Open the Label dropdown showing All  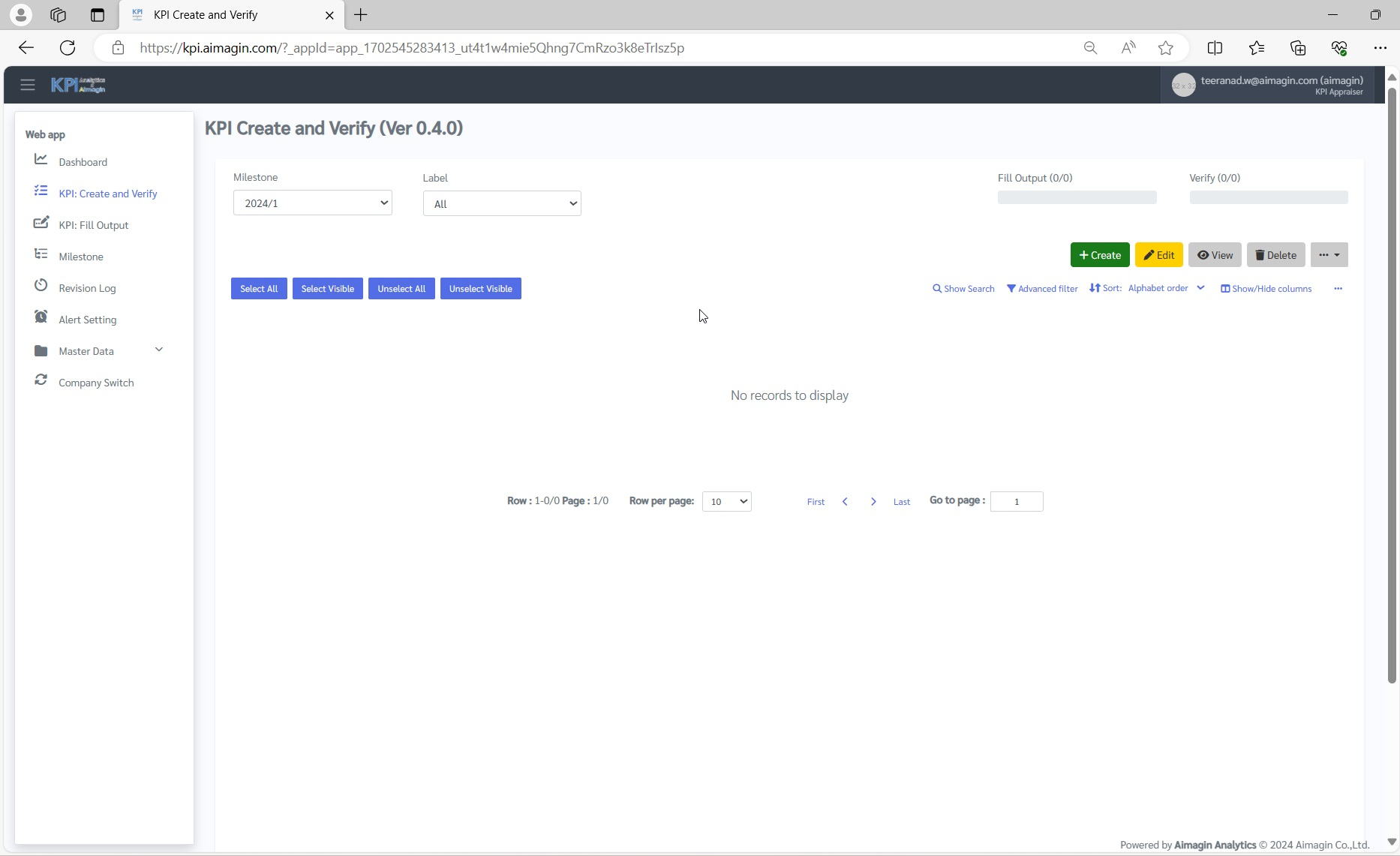point(501,204)
